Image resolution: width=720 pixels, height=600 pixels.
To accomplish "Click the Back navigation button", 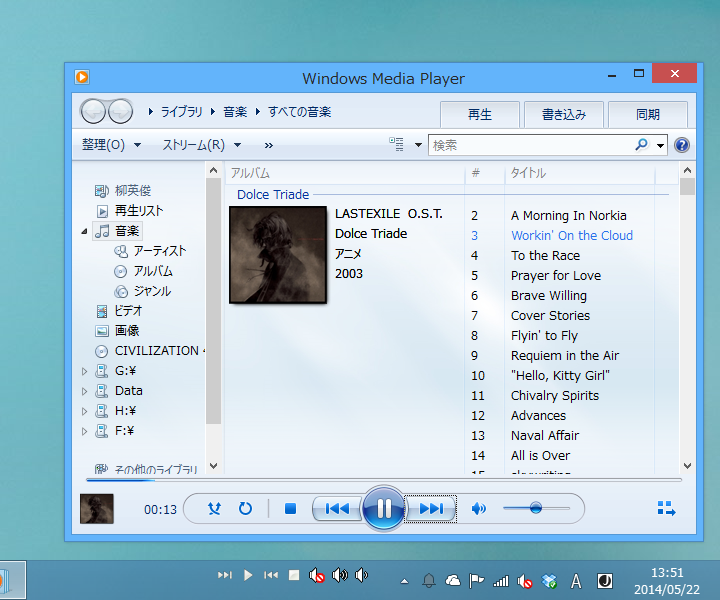I will pos(94,112).
